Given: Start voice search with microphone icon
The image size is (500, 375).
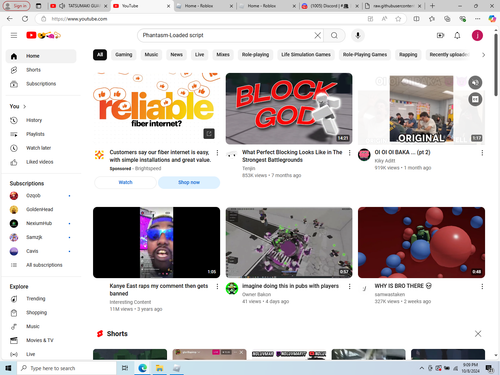Looking at the screenshot, I should pos(358,35).
